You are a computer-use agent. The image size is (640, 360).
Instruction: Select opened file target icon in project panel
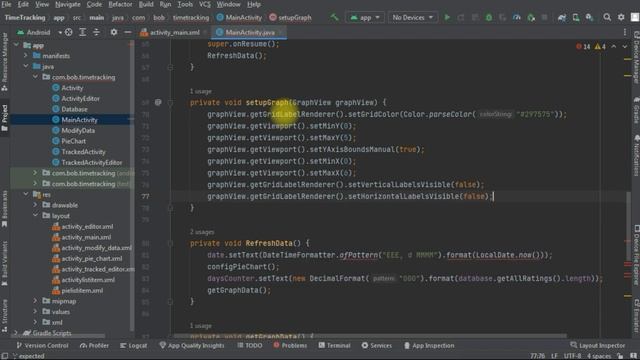[69, 32]
